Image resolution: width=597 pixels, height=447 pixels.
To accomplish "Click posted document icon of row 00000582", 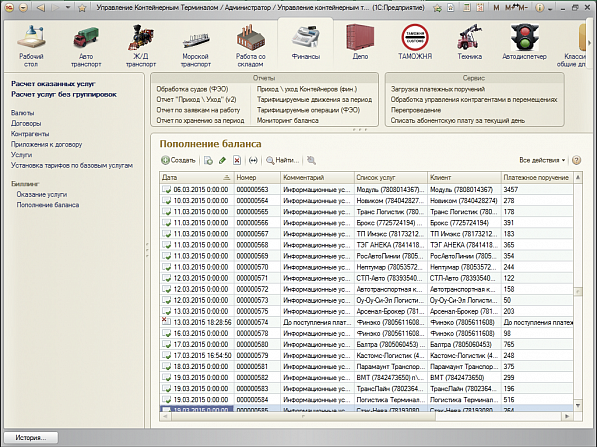I will [x=166, y=377].
